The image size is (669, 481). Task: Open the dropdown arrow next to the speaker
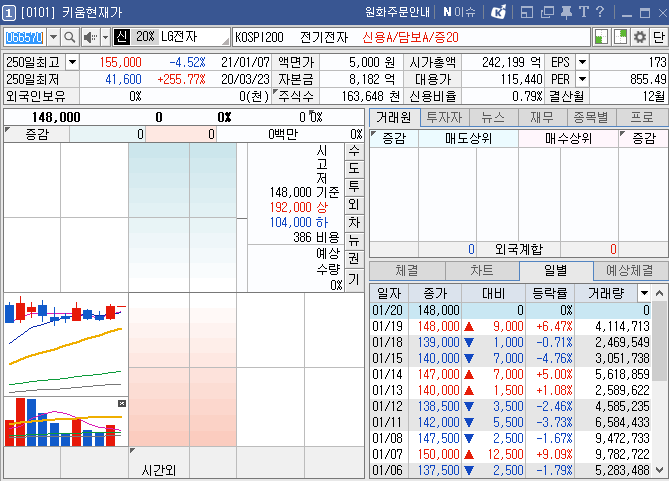tap(105, 38)
